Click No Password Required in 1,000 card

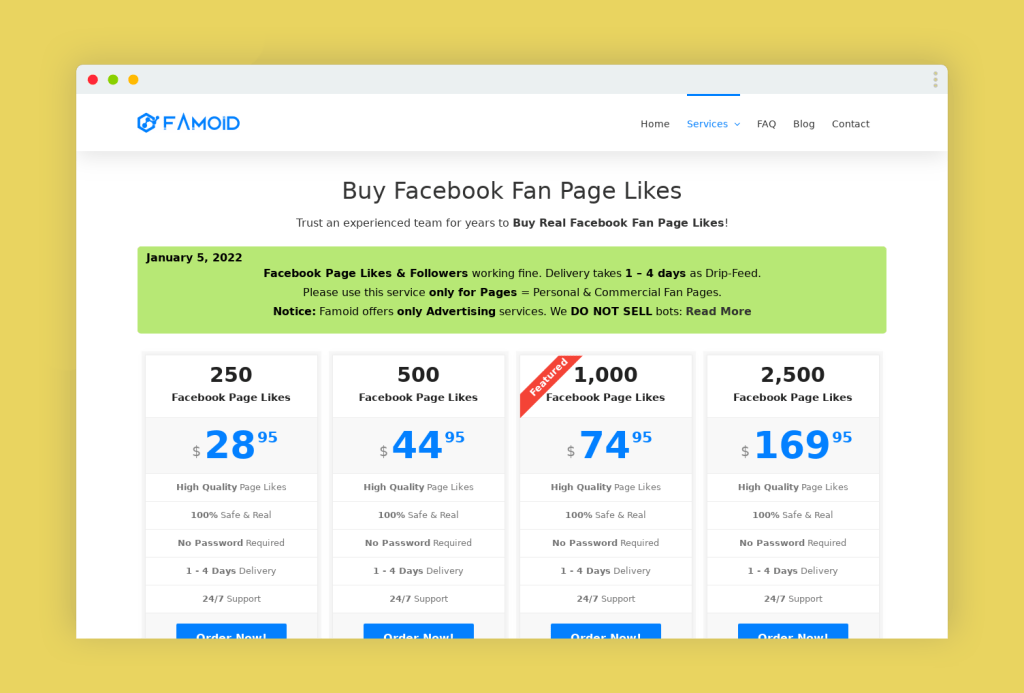click(x=605, y=543)
